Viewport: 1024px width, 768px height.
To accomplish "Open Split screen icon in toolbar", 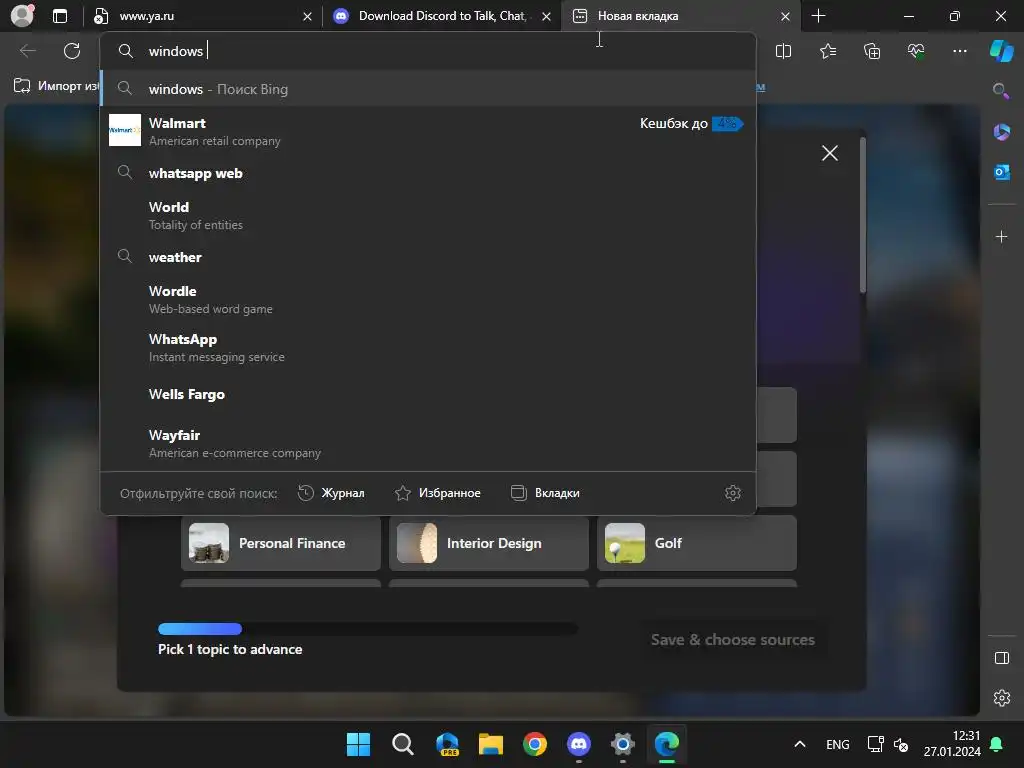I will [783, 51].
